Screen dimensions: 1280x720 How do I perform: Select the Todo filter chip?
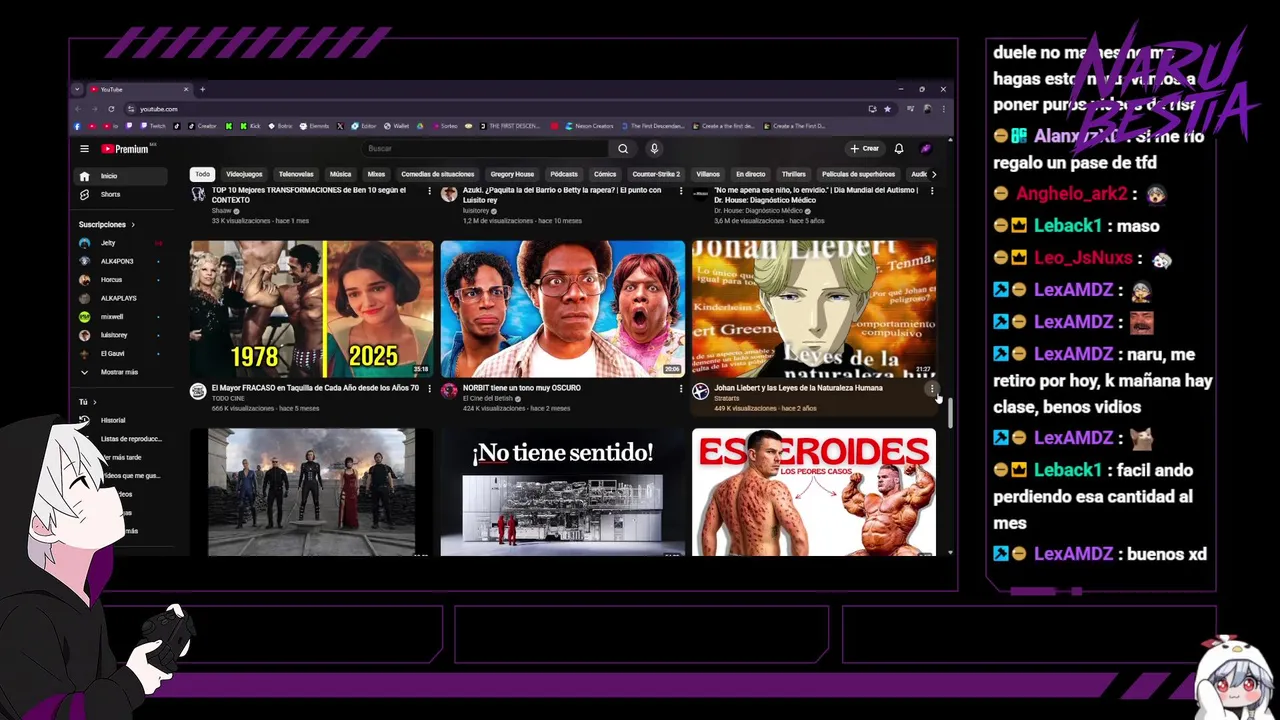click(x=203, y=174)
